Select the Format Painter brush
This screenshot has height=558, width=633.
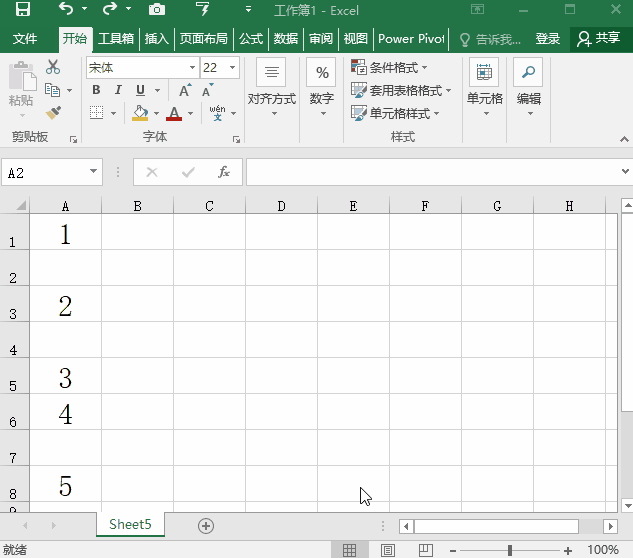pyautogui.click(x=53, y=113)
